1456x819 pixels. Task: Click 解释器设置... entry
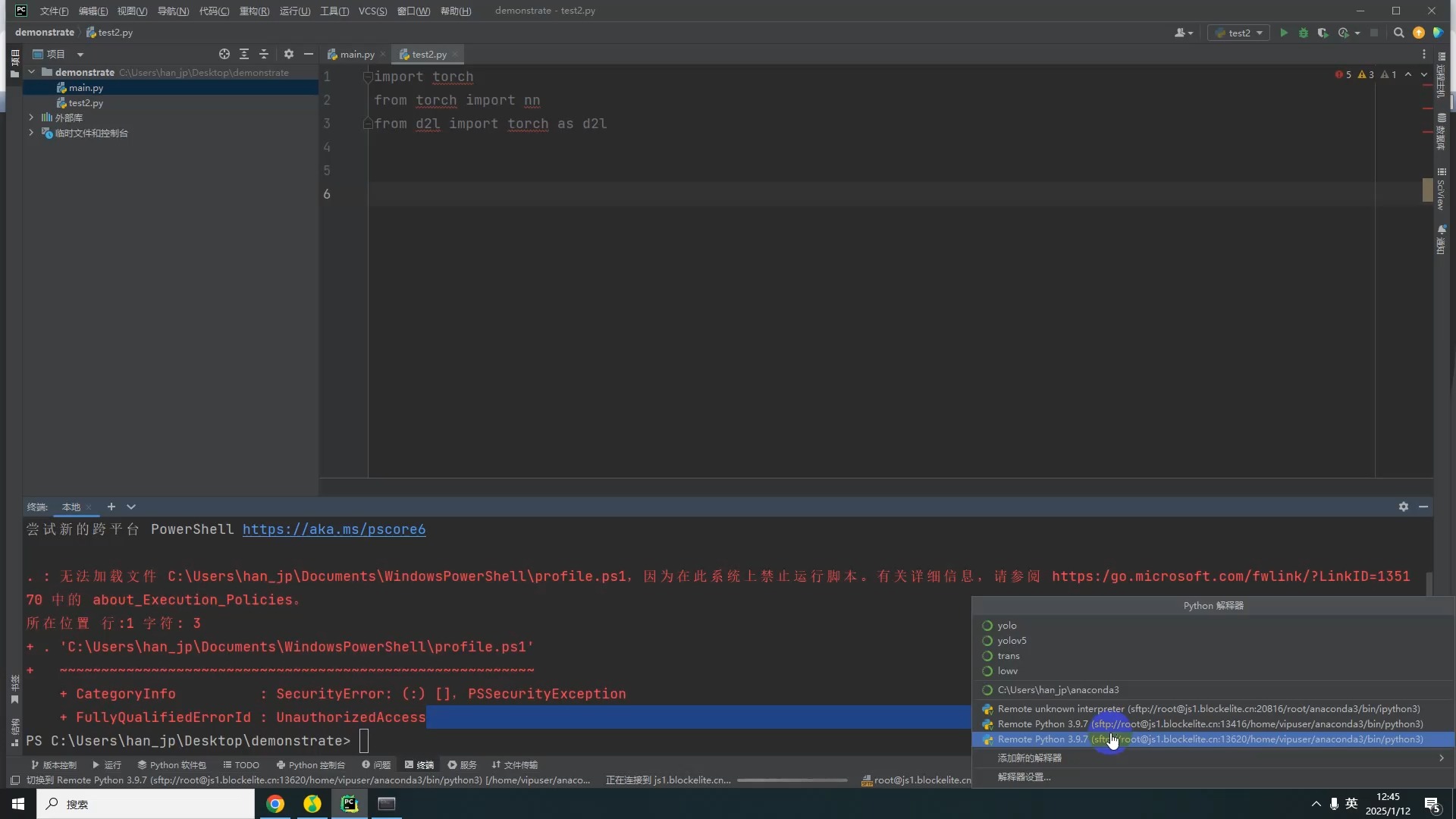click(1024, 777)
